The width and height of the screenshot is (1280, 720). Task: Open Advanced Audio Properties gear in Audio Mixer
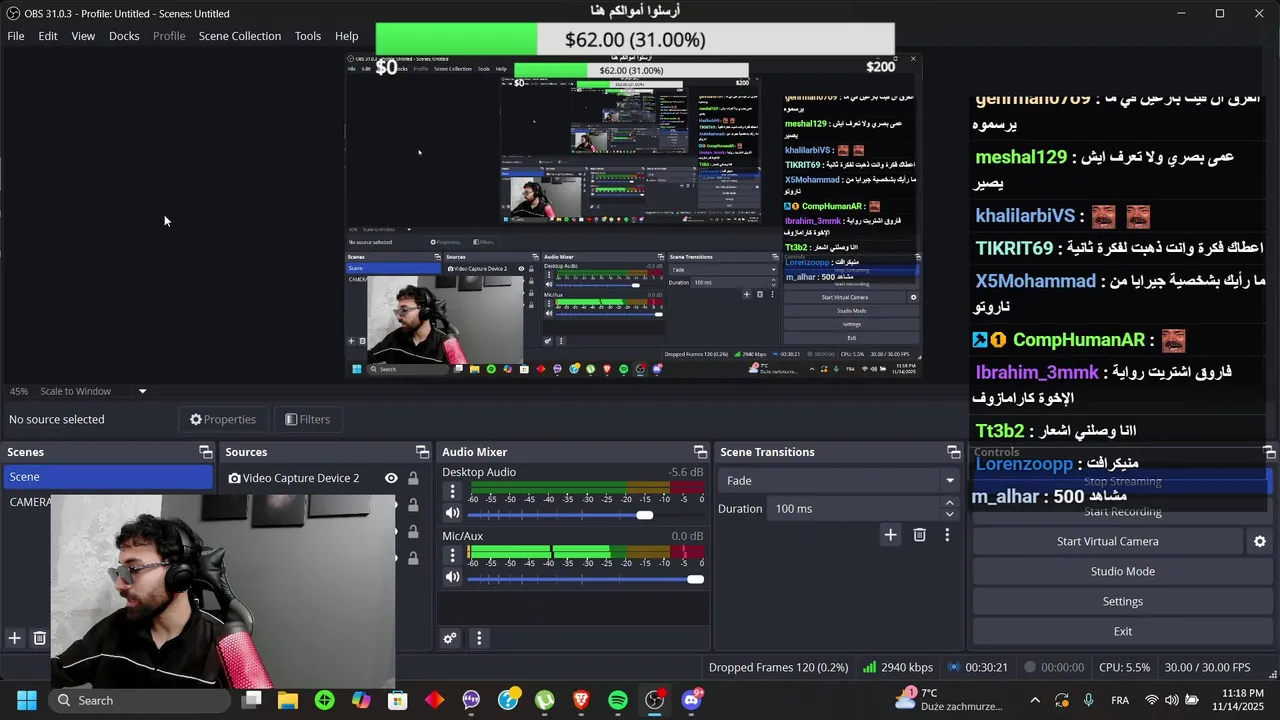[450, 638]
